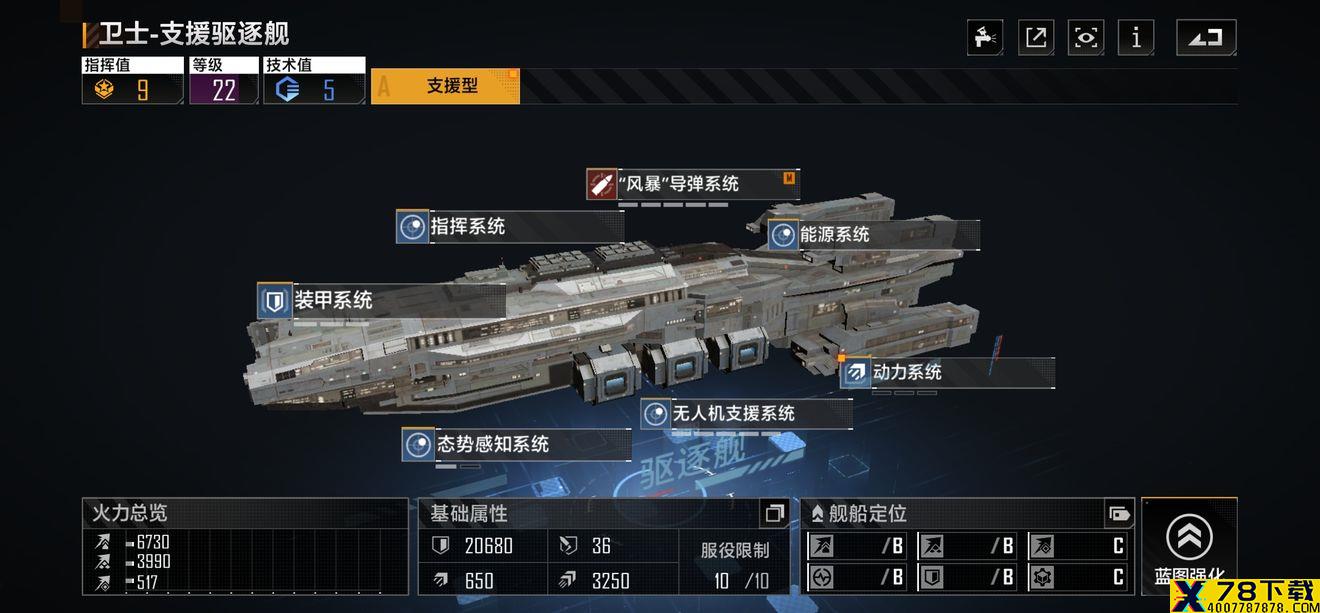Click the 等级 level 22 box
The width and height of the screenshot is (1320, 613).
coord(224,81)
